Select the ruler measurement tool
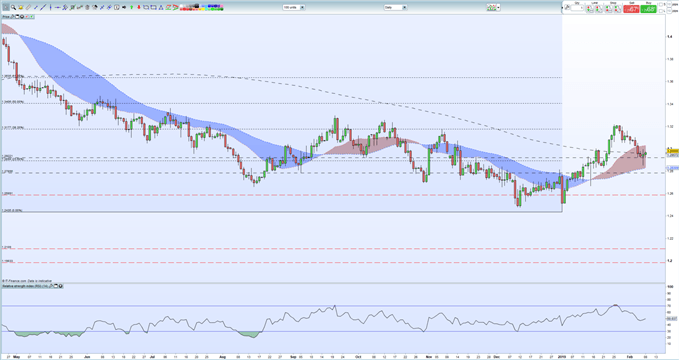This screenshot has height=360, width=679. (28, 7)
